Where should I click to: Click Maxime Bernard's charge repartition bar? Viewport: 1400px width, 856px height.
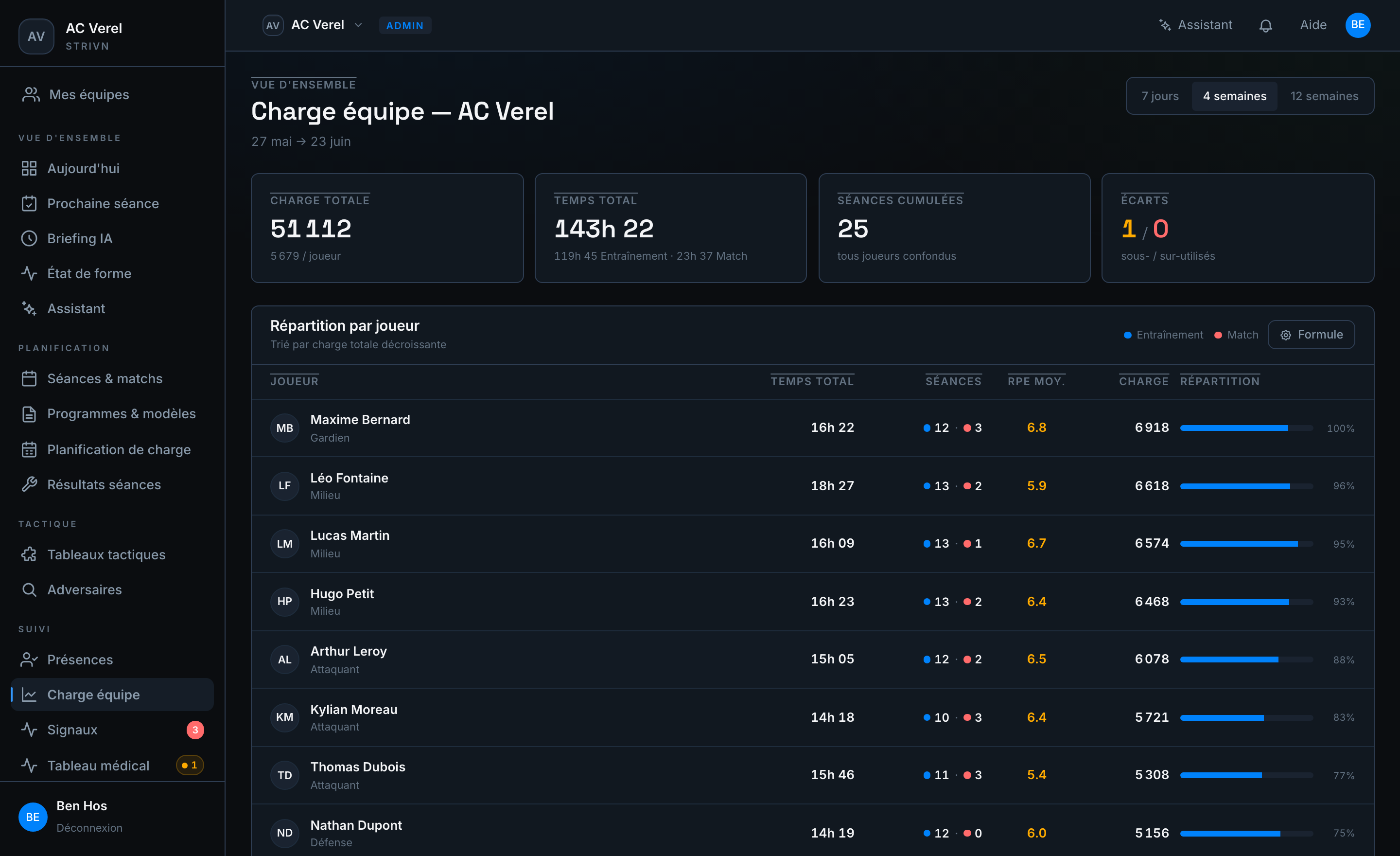click(1246, 428)
